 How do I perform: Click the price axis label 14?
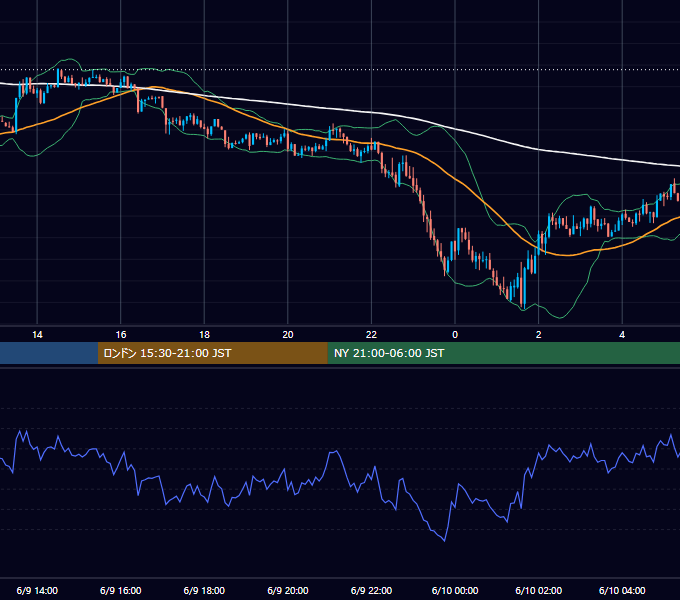[x=37, y=335]
